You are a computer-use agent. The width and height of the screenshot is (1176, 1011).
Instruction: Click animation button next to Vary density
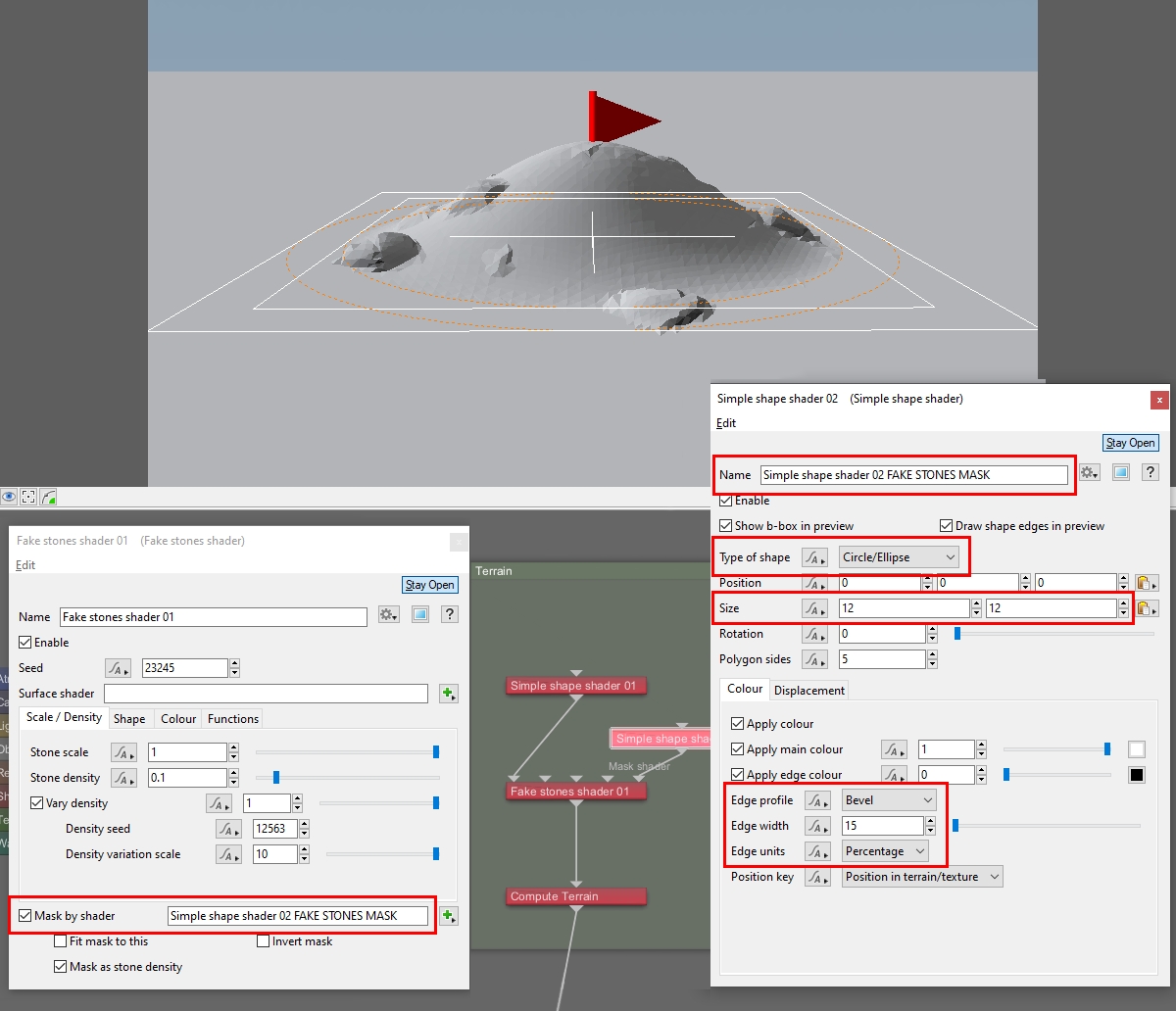[219, 803]
